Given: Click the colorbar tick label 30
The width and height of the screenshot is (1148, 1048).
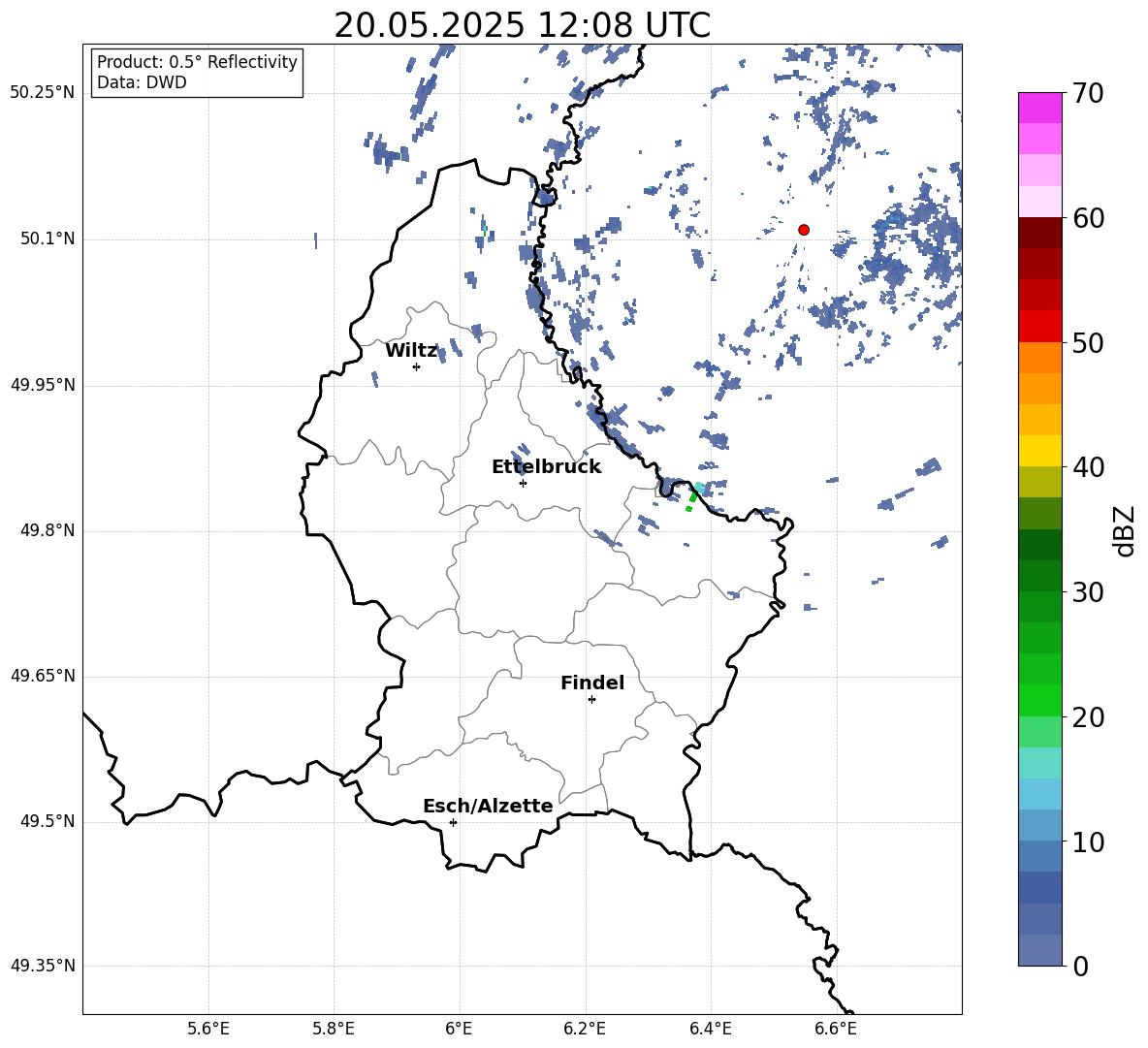Looking at the screenshot, I should [1089, 592].
